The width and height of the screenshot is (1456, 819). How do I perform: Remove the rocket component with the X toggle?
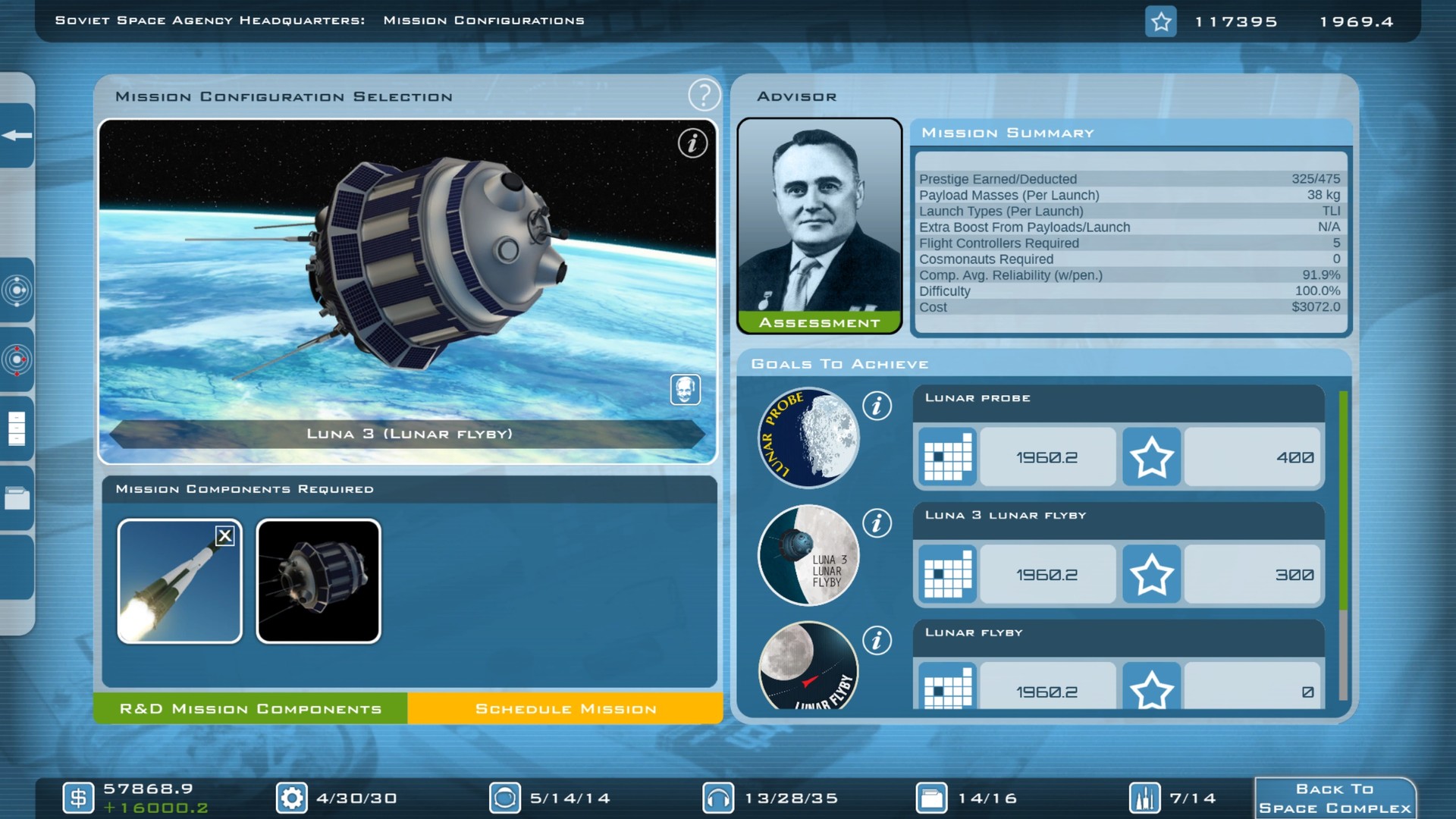225,535
